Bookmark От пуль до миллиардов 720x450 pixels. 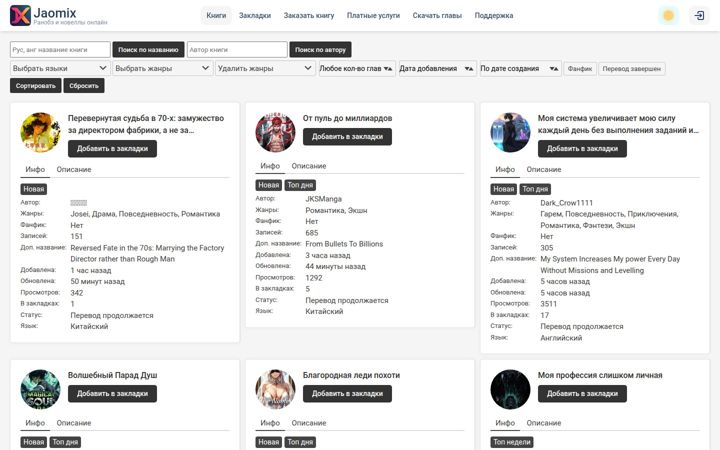point(347,137)
